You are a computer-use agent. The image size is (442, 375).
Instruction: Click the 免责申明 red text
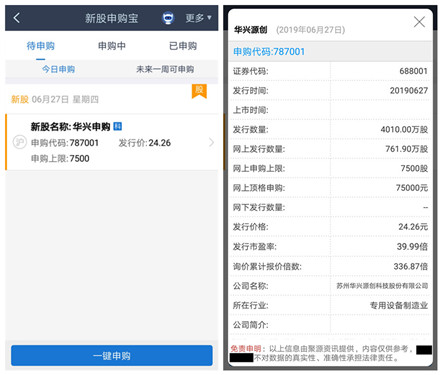pos(246,349)
